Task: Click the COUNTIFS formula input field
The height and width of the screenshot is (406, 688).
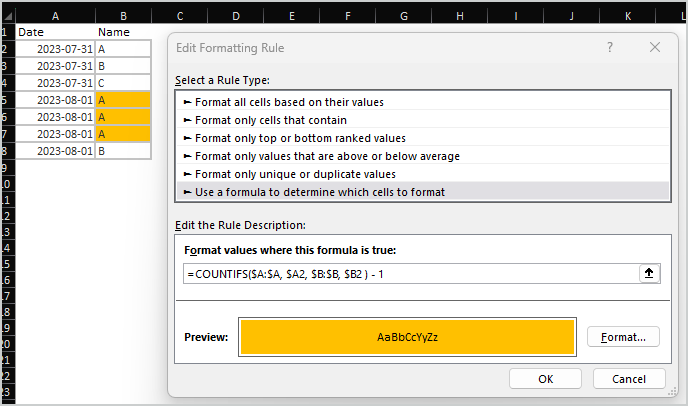Action: click(410, 274)
